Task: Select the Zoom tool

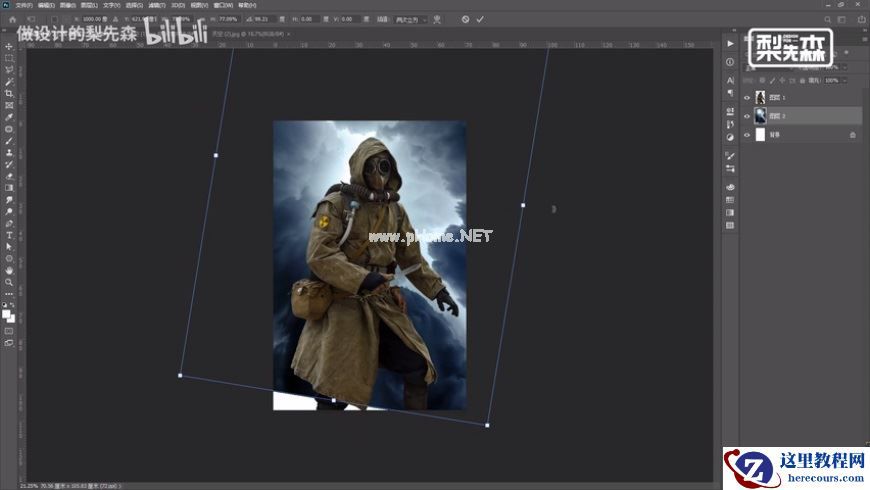Action: tap(9, 282)
